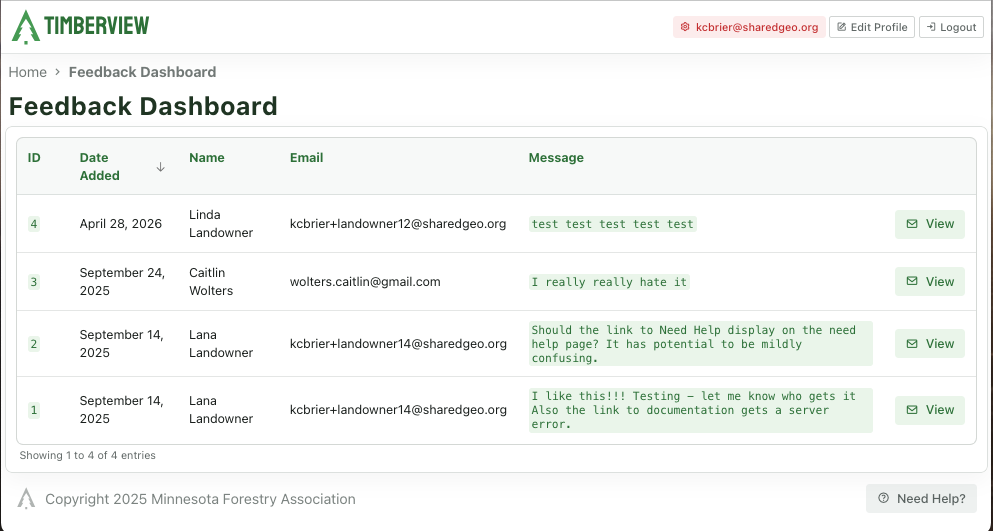Viewport: 993px width, 531px height.
Task: Click the admin badge icon beside kcbrier@sharedgeo.org
Action: (685, 27)
